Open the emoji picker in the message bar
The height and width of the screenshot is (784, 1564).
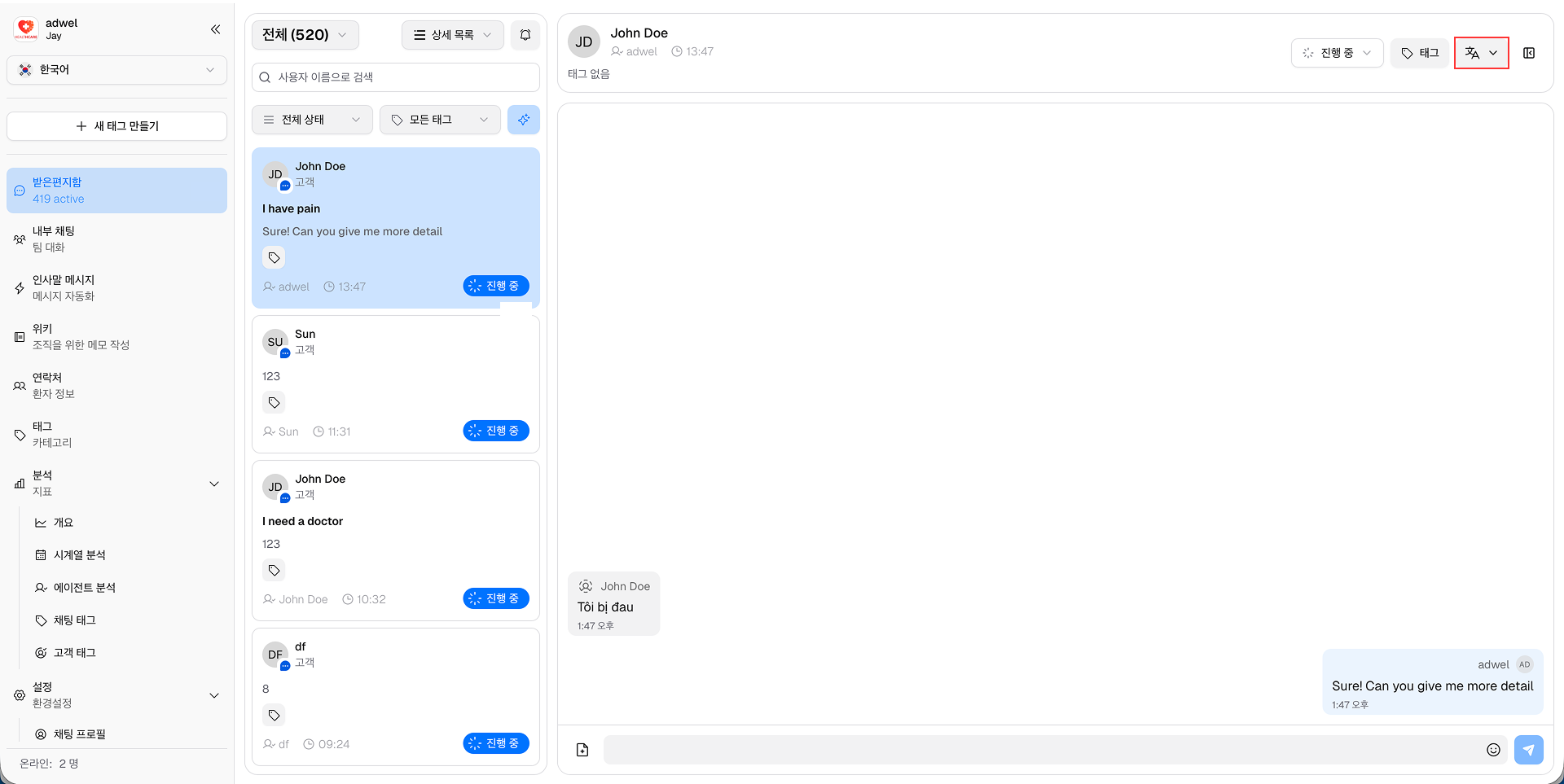point(1494,750)
